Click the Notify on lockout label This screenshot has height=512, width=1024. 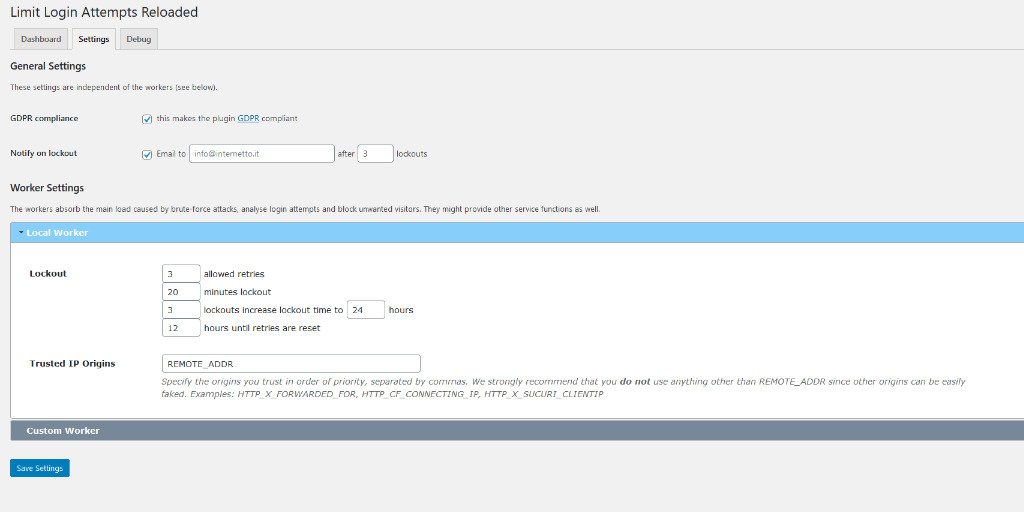(44, 153)
